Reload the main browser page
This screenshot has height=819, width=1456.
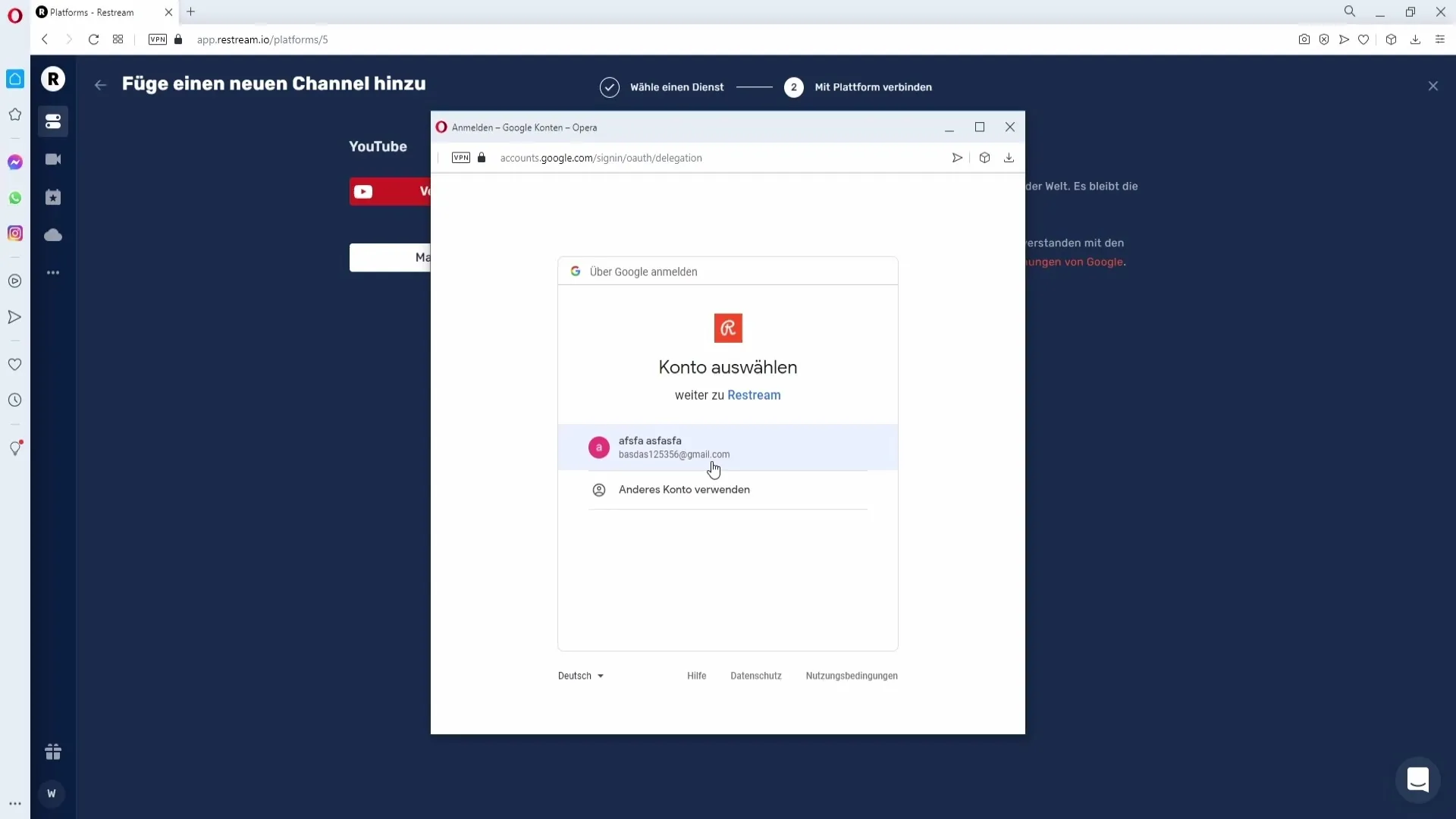coord(93,39)
